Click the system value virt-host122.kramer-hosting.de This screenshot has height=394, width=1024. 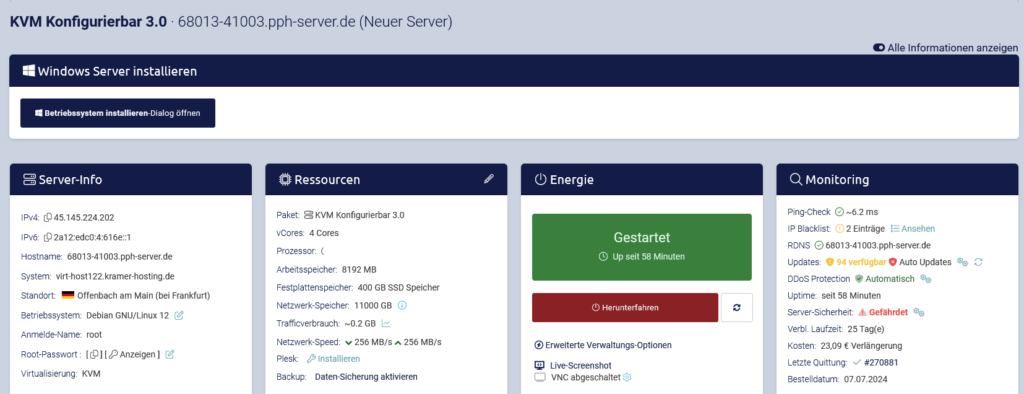(x=116, y=276)
